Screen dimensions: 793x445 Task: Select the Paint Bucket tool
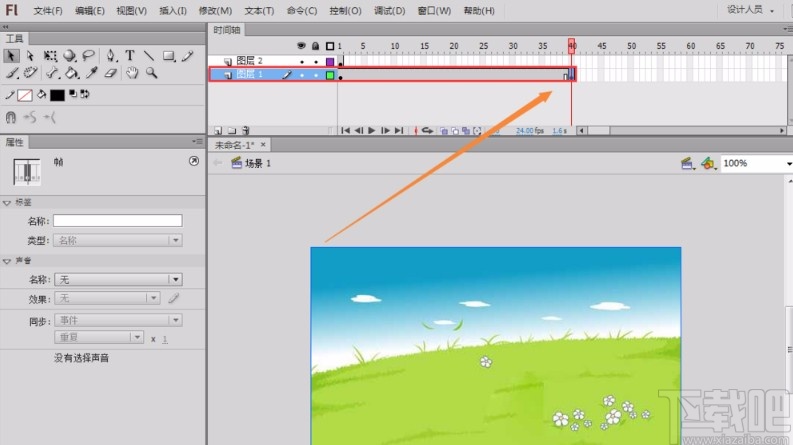tap(71, 73)
